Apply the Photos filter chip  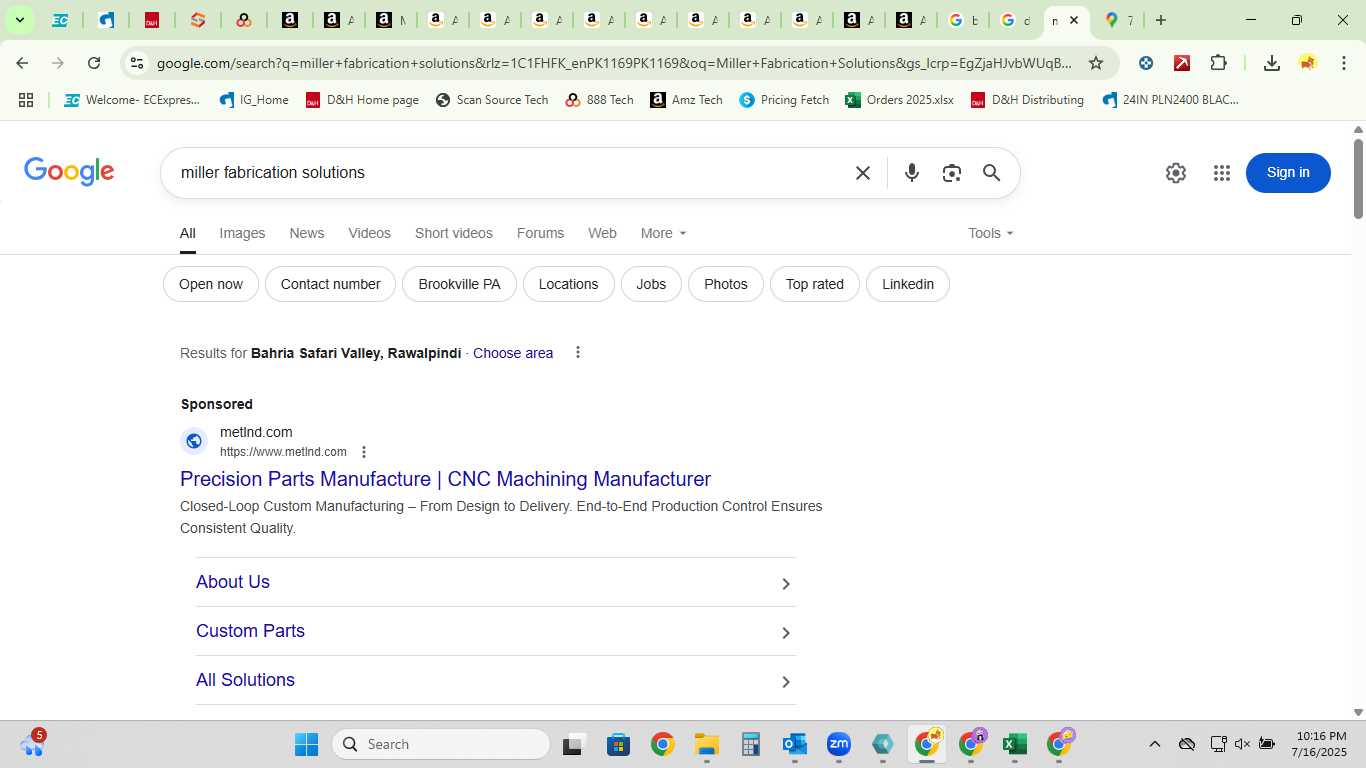(726, 284)
